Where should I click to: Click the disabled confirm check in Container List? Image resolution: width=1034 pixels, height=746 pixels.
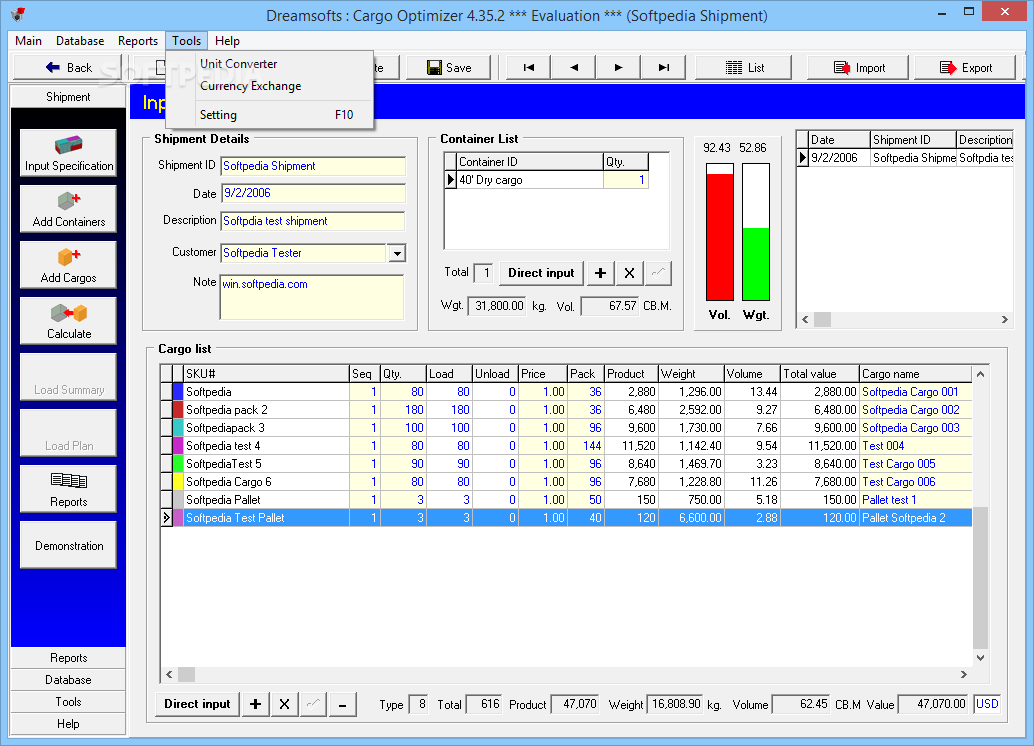tap(658, 273)
